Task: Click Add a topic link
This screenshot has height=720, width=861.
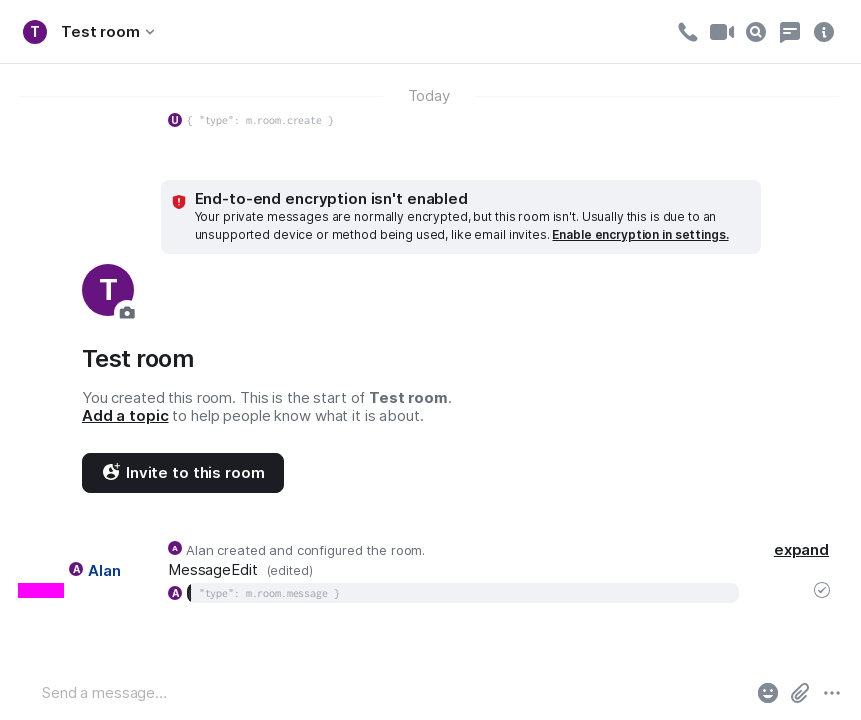Action: click(x=125, y=416)
